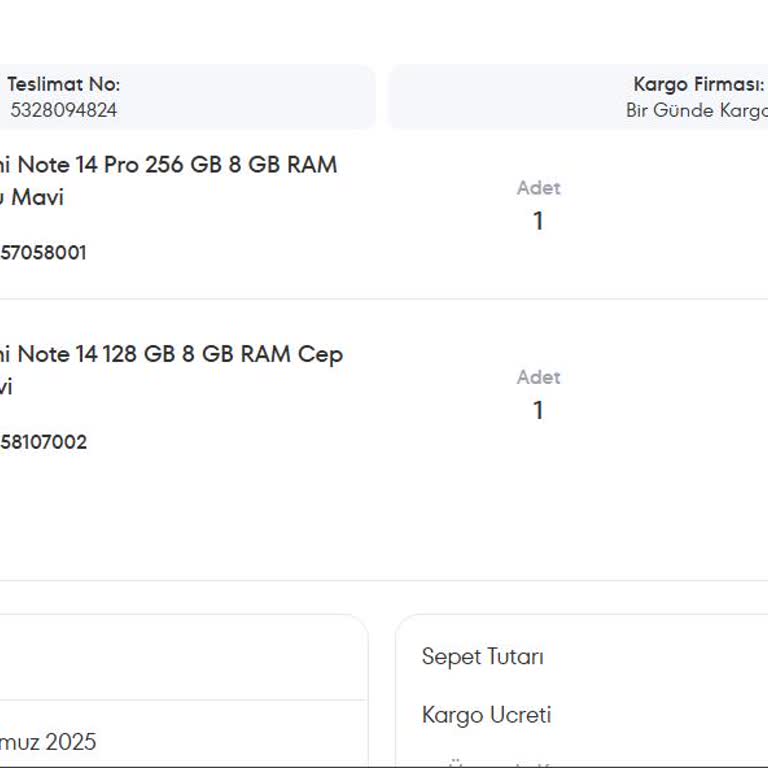768x768 pixels.
Task: Click product code ending in 58107002
Action: coord(43,442)
